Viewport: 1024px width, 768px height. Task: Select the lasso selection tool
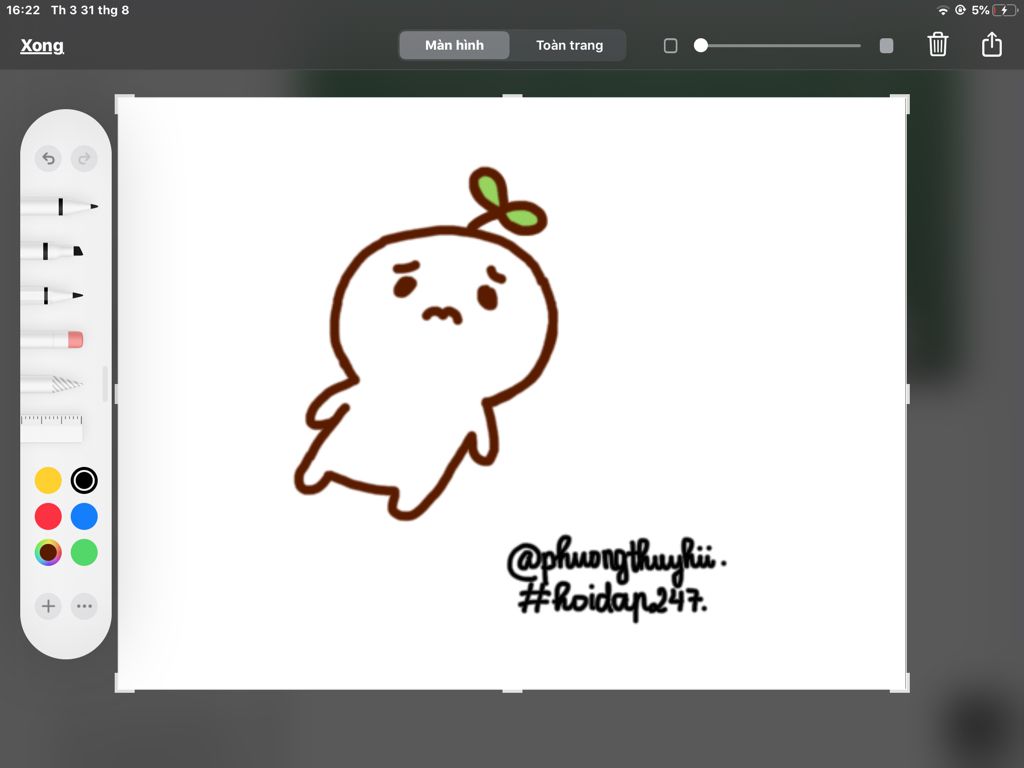point(52,384)
